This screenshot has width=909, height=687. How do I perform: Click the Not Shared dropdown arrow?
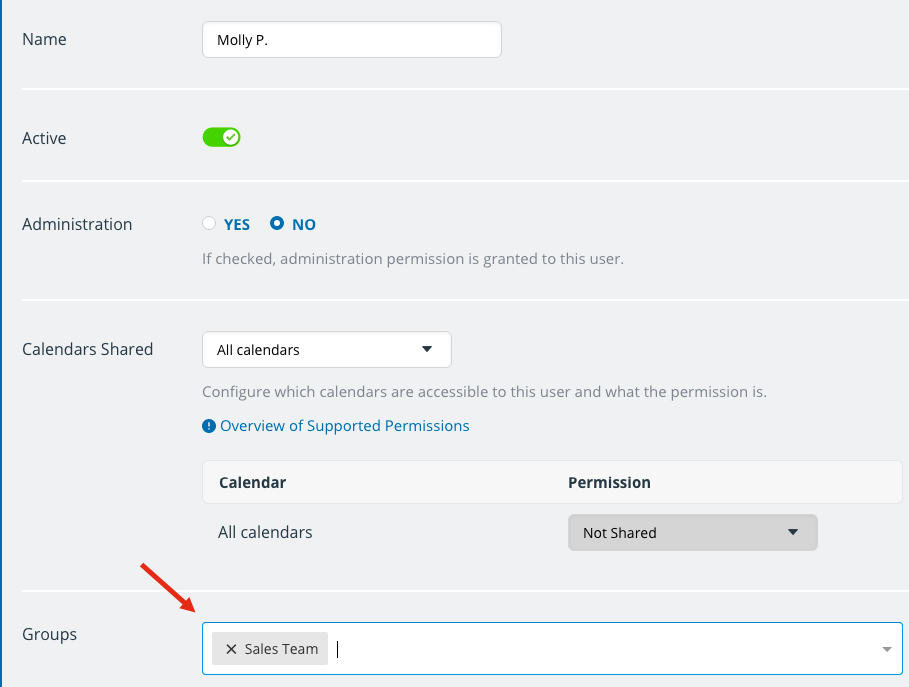pyautogui.click(x=793, y=532)
